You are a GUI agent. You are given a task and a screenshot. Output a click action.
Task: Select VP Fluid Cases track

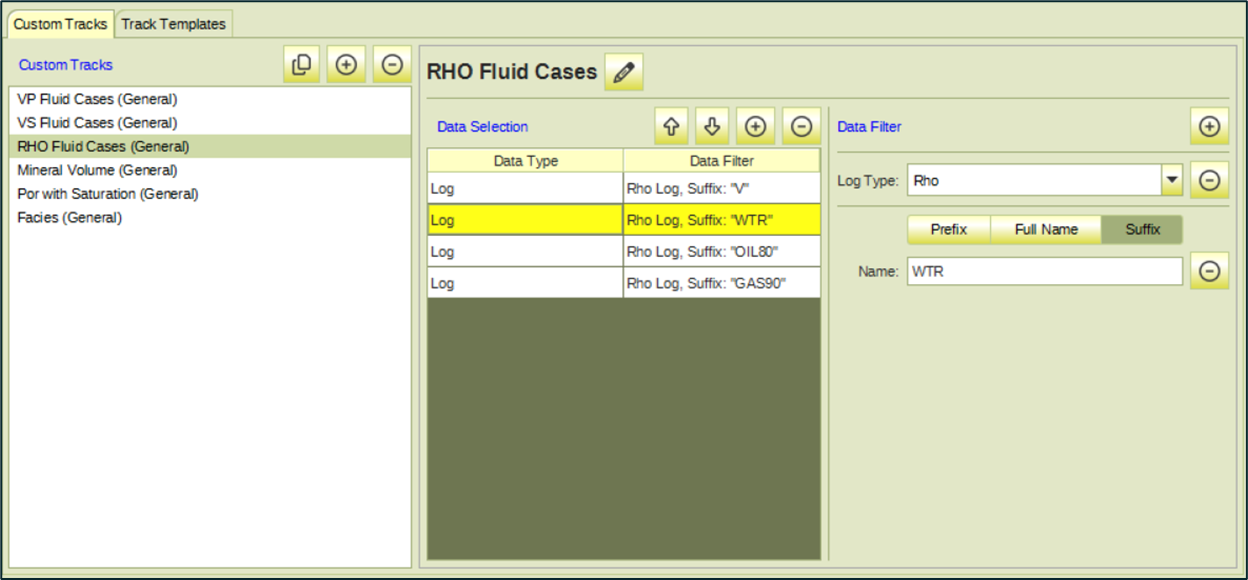coord(97,100)
